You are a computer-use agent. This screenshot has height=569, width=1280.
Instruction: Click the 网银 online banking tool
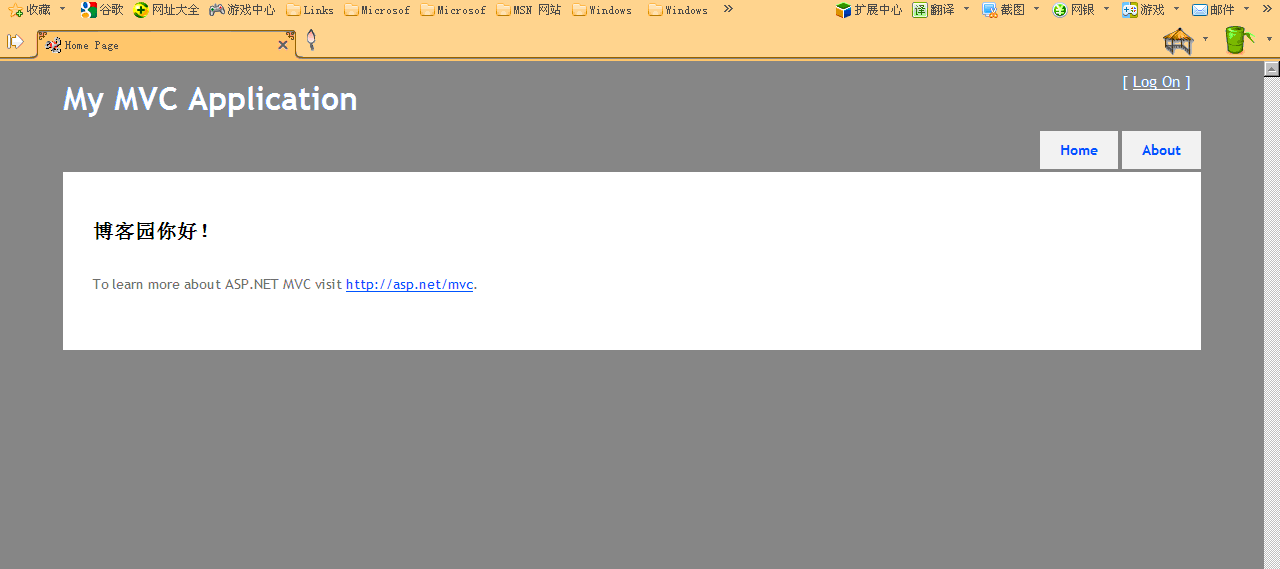[1074, 10]
